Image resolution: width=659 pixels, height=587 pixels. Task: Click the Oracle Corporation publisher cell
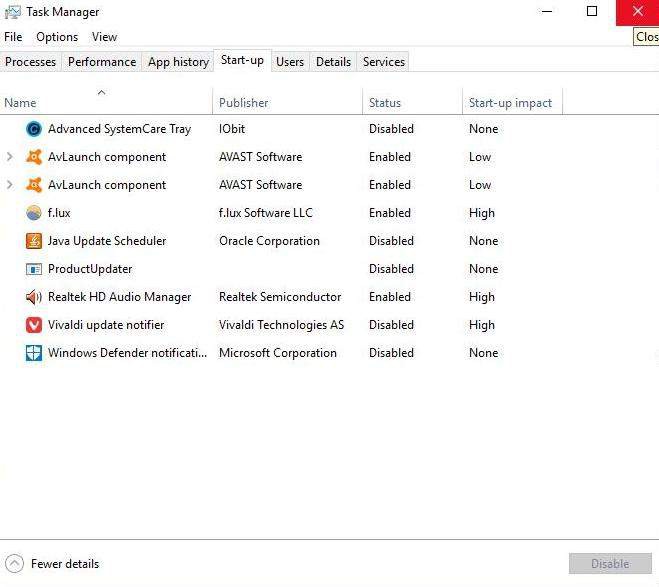269,241
